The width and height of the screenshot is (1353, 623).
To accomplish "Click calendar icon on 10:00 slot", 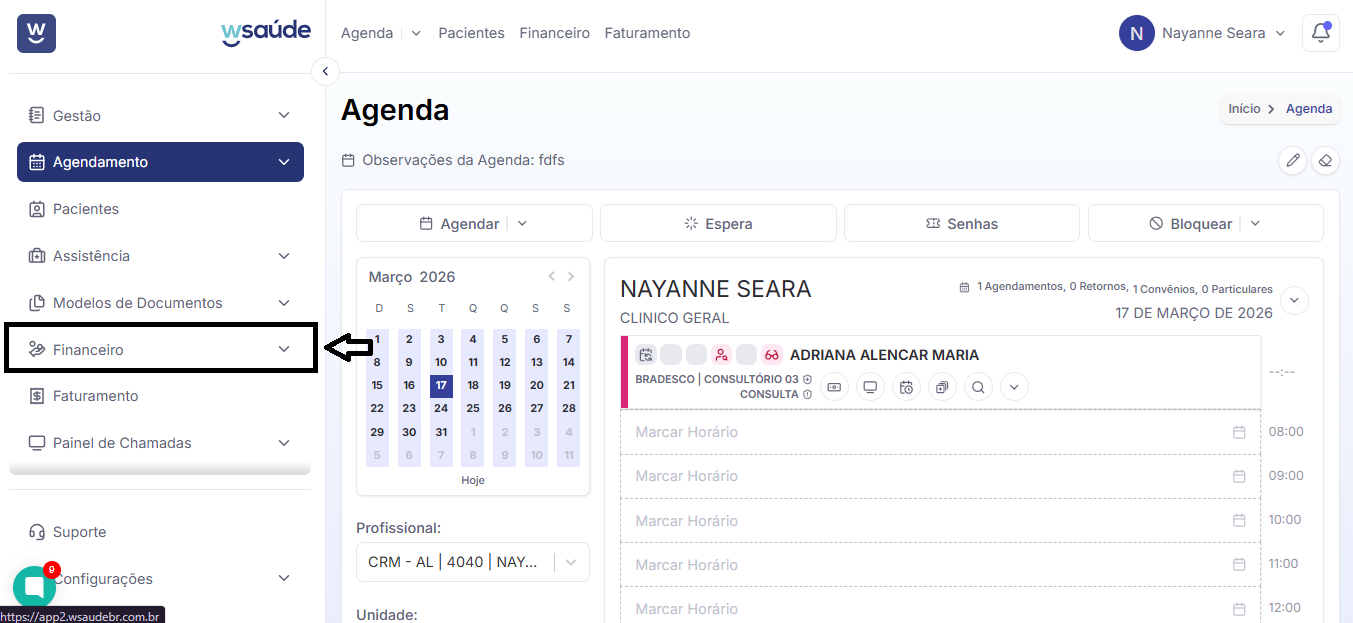I will coord(1239,520).
